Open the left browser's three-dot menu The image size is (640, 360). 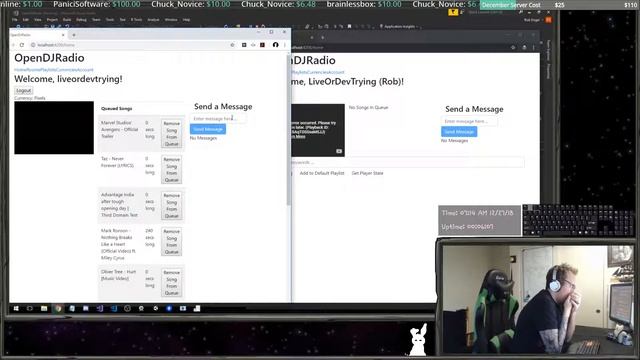click(284, 45)
